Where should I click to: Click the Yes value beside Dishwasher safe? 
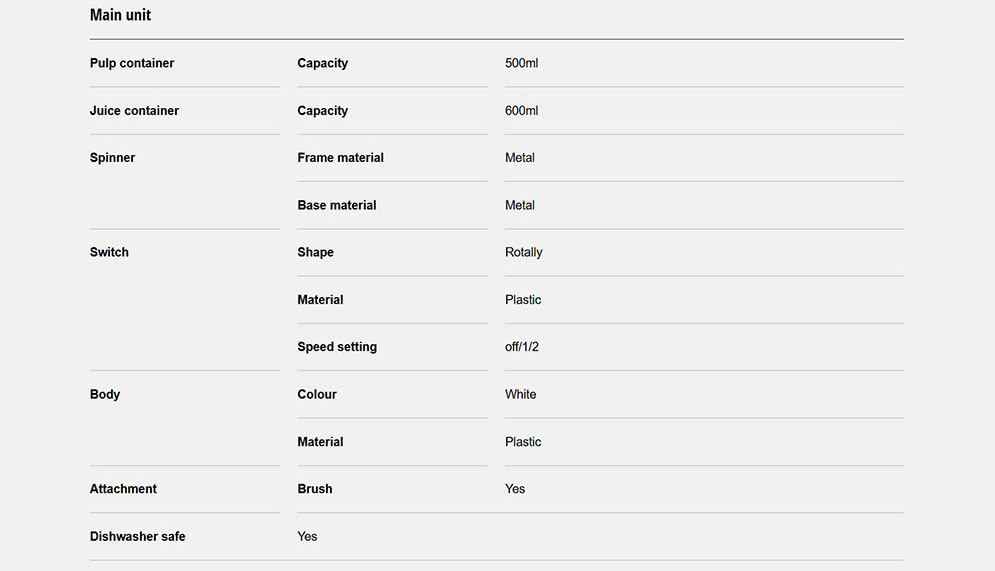[x=307, y=536]
